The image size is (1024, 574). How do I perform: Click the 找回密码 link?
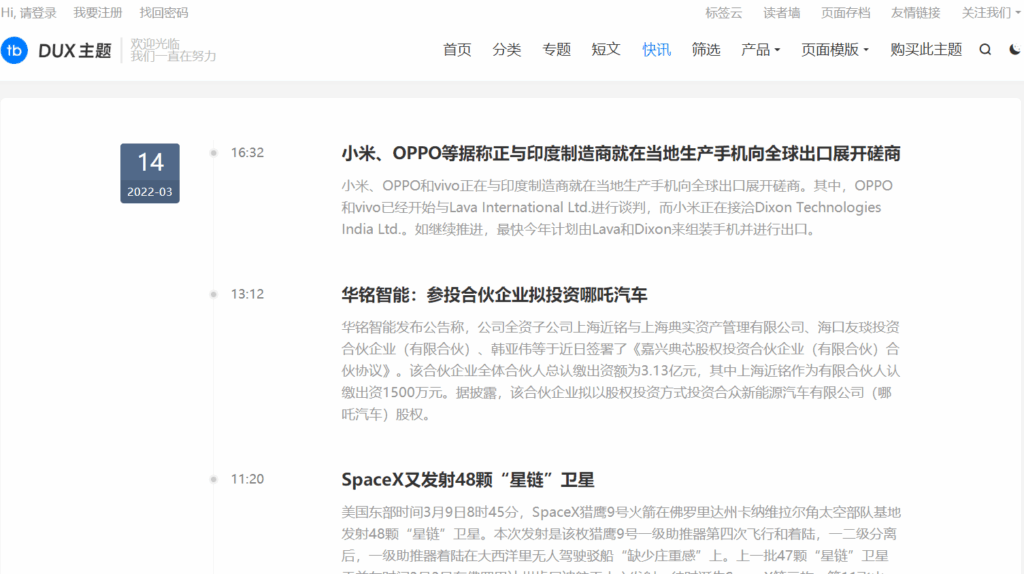pyautogui.click(x=163, y=12)
